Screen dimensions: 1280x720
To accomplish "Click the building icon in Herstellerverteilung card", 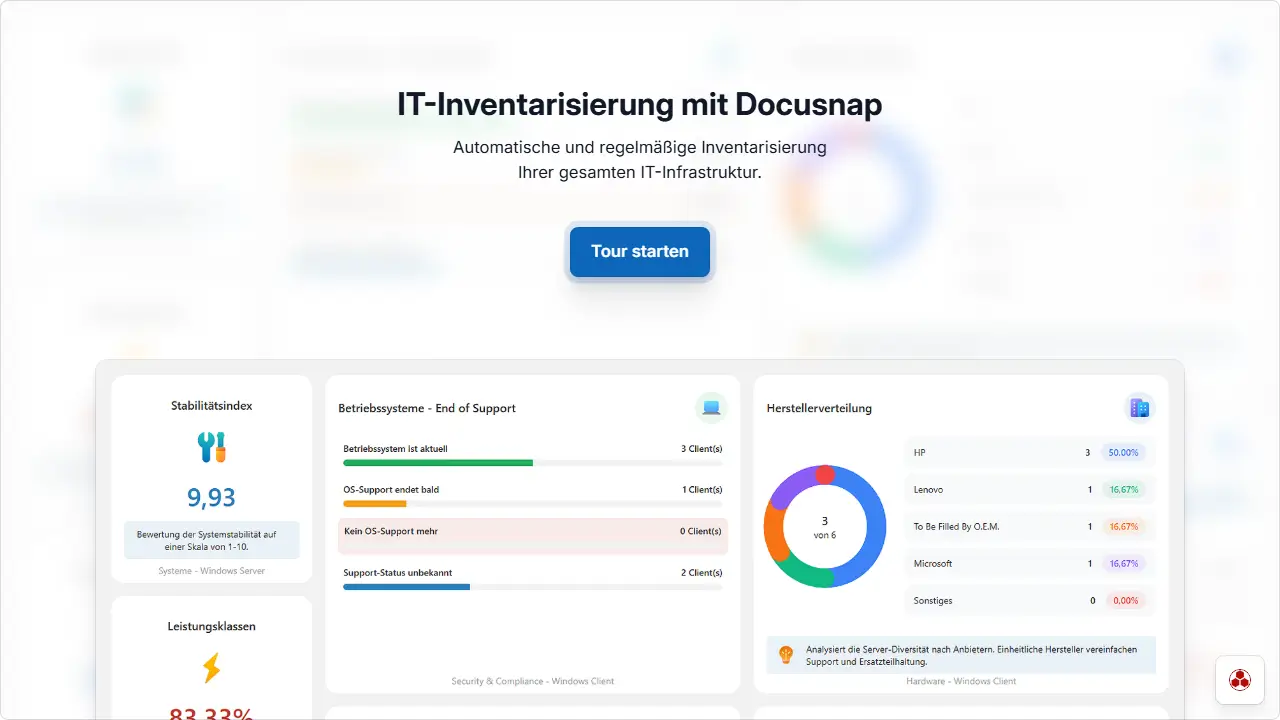I will tap(1139, 408).
